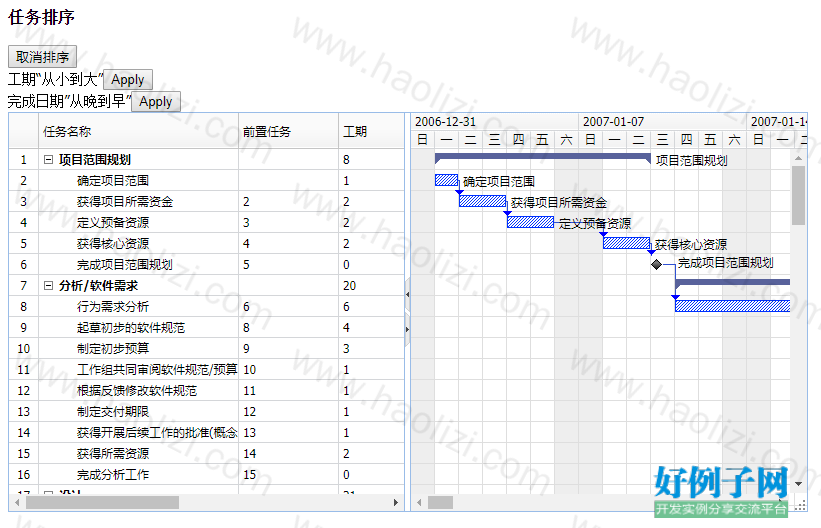Select the 确定项目范围 task row

[206, 181]
